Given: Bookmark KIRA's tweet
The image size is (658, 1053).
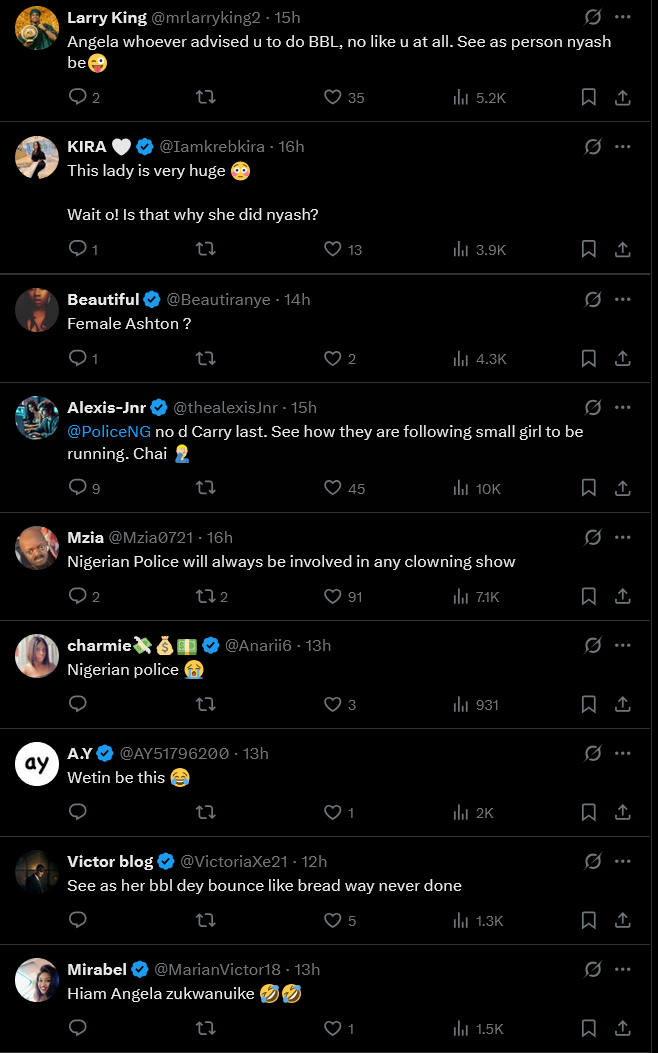Looking at the screenshot, I should click(589, 249).
